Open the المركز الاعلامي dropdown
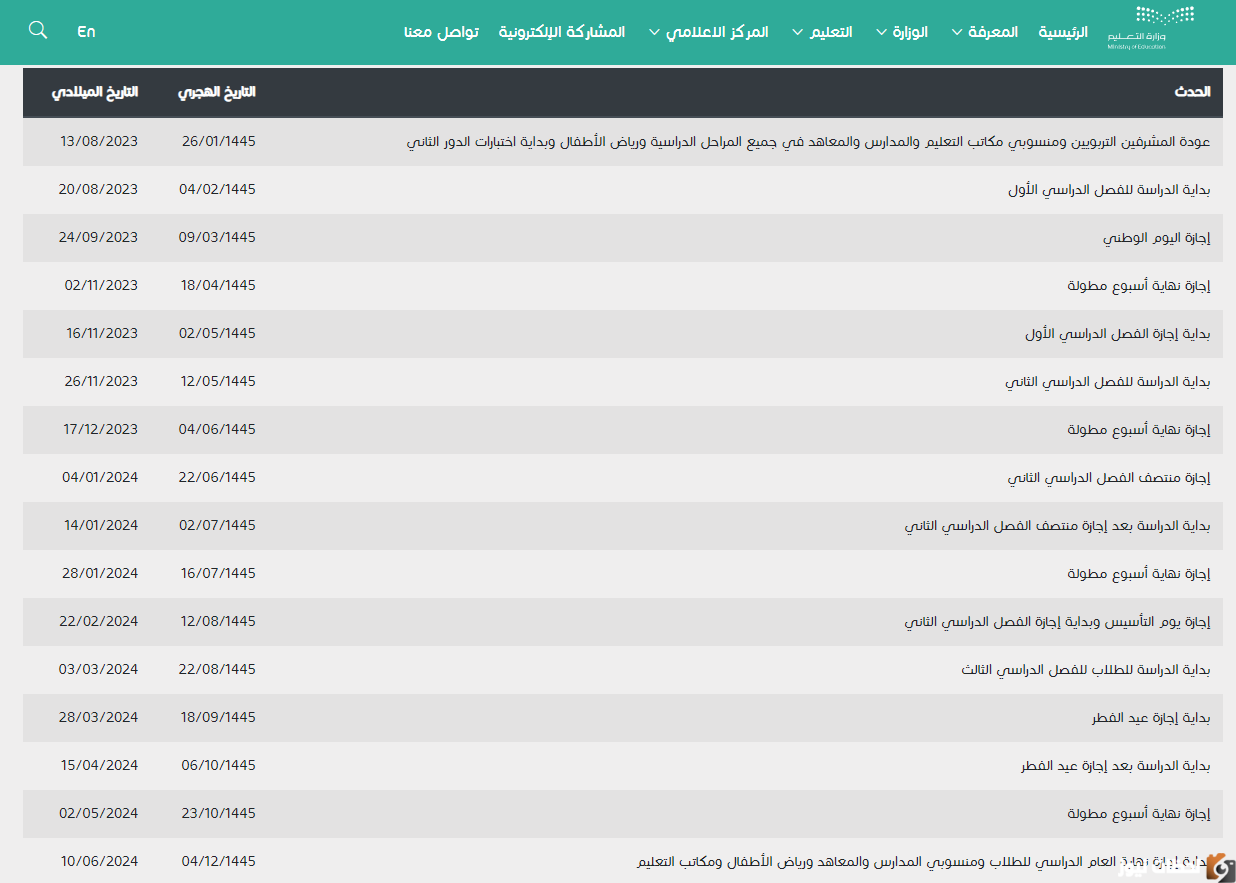The height and width of the screenshot is (883, 1236). coord(708,31)
